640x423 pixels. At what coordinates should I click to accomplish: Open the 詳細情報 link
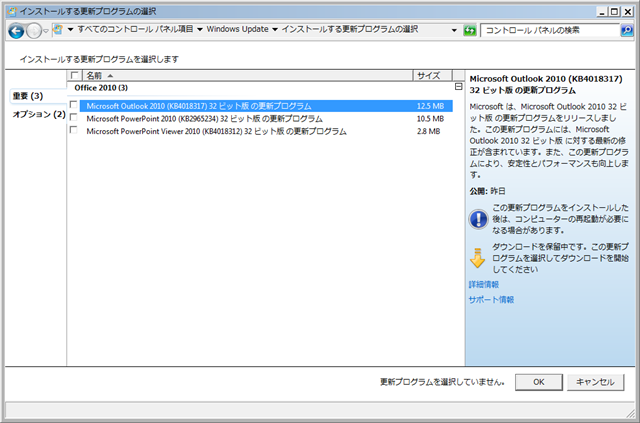tap(484, 285)
